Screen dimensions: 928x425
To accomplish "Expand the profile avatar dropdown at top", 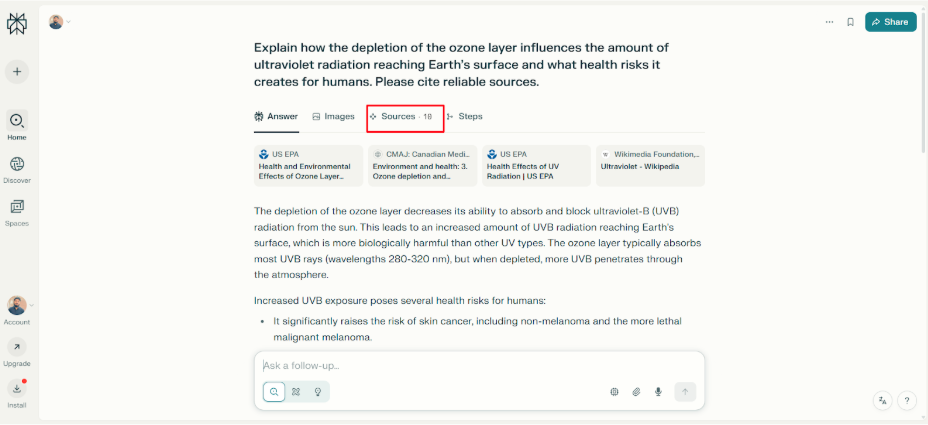I will 60,22.
